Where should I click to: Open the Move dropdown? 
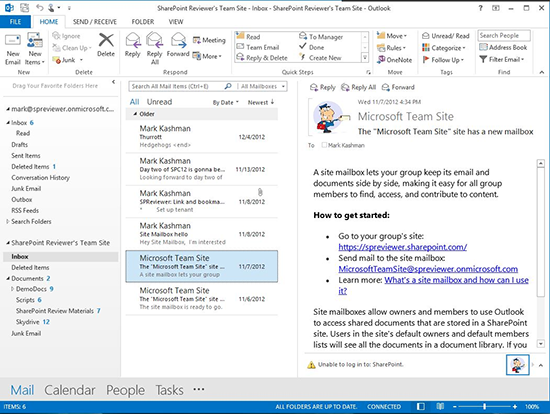pos(392,36)
